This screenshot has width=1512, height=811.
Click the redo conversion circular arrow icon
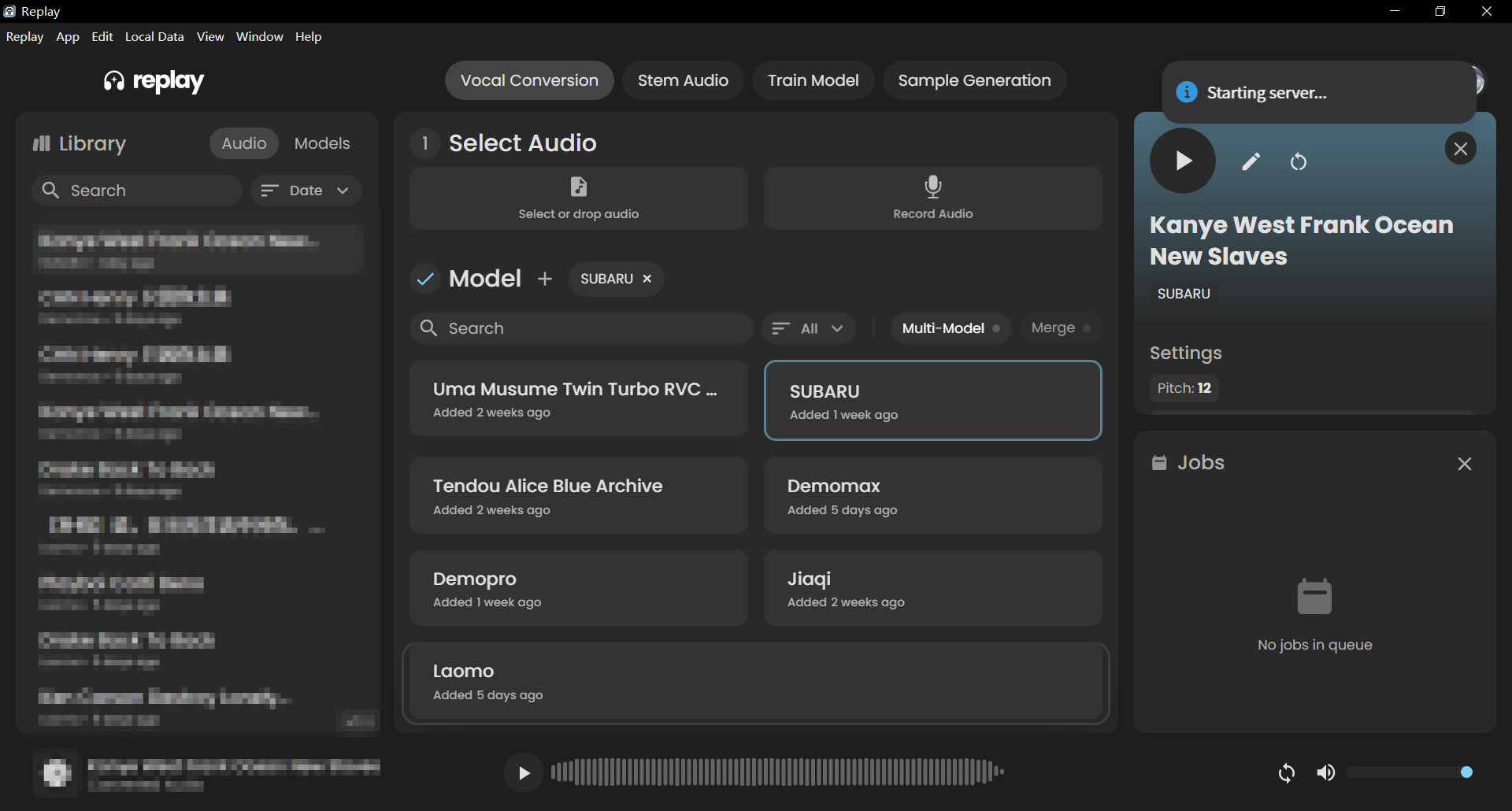pos(1299,161)
